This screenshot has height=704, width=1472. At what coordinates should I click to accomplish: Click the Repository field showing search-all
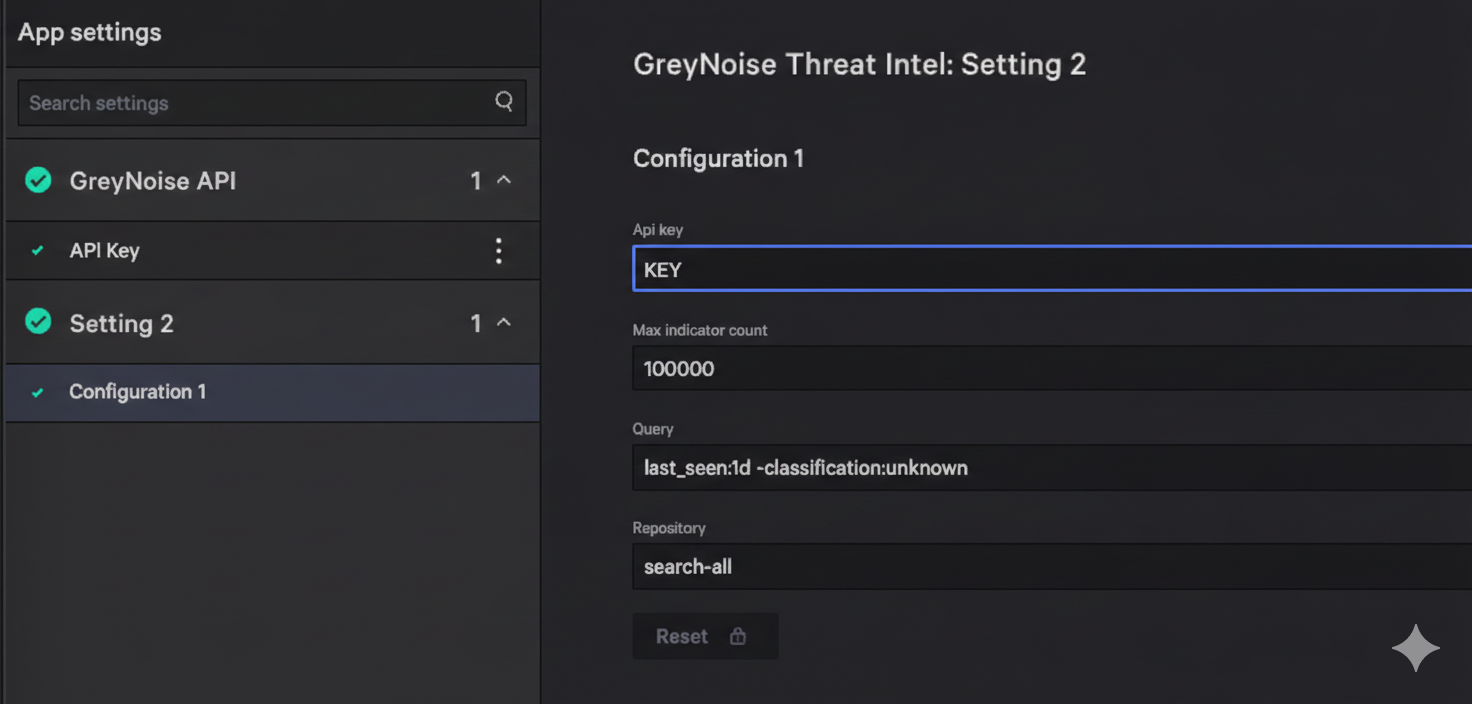[x=1050, y=567]
